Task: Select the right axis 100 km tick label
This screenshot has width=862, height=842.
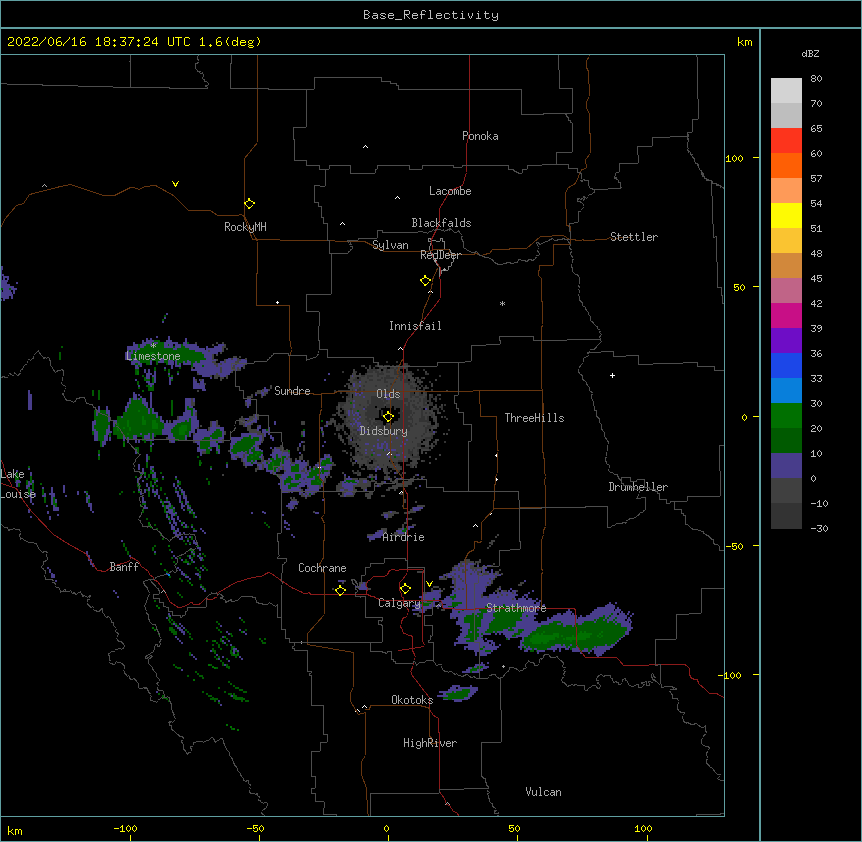Action: pyautogui.click(x=734, y=158)
